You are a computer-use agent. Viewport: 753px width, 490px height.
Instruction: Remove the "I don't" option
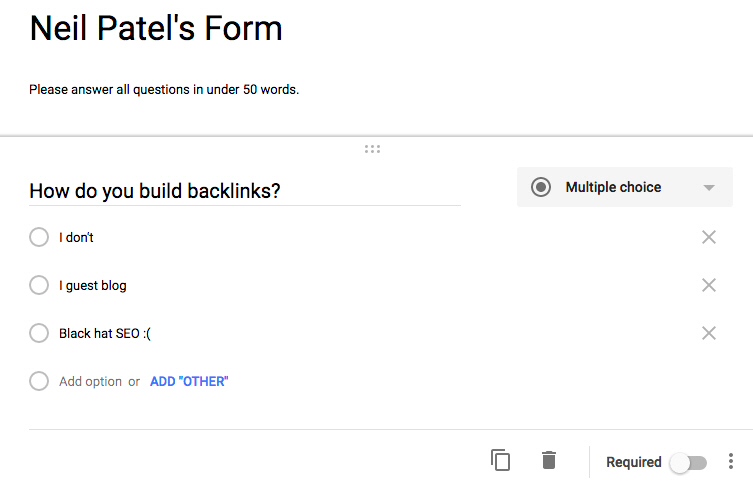pos(709,238)
